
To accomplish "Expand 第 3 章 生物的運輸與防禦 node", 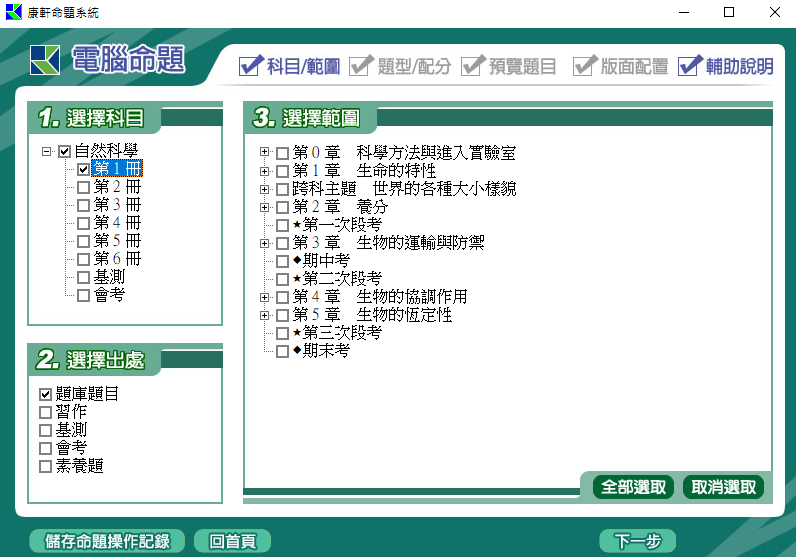I will click(x=265, y=243).
